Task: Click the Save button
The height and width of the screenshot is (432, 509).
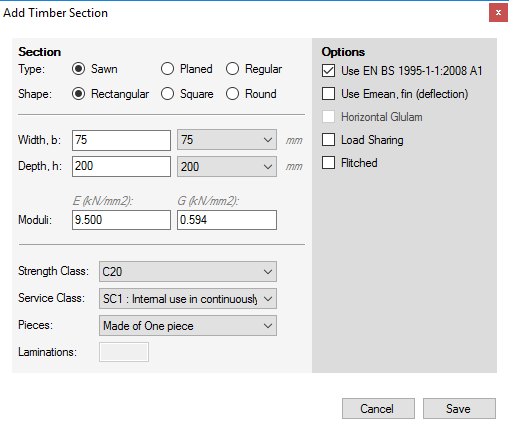Action: click(459, 409)
